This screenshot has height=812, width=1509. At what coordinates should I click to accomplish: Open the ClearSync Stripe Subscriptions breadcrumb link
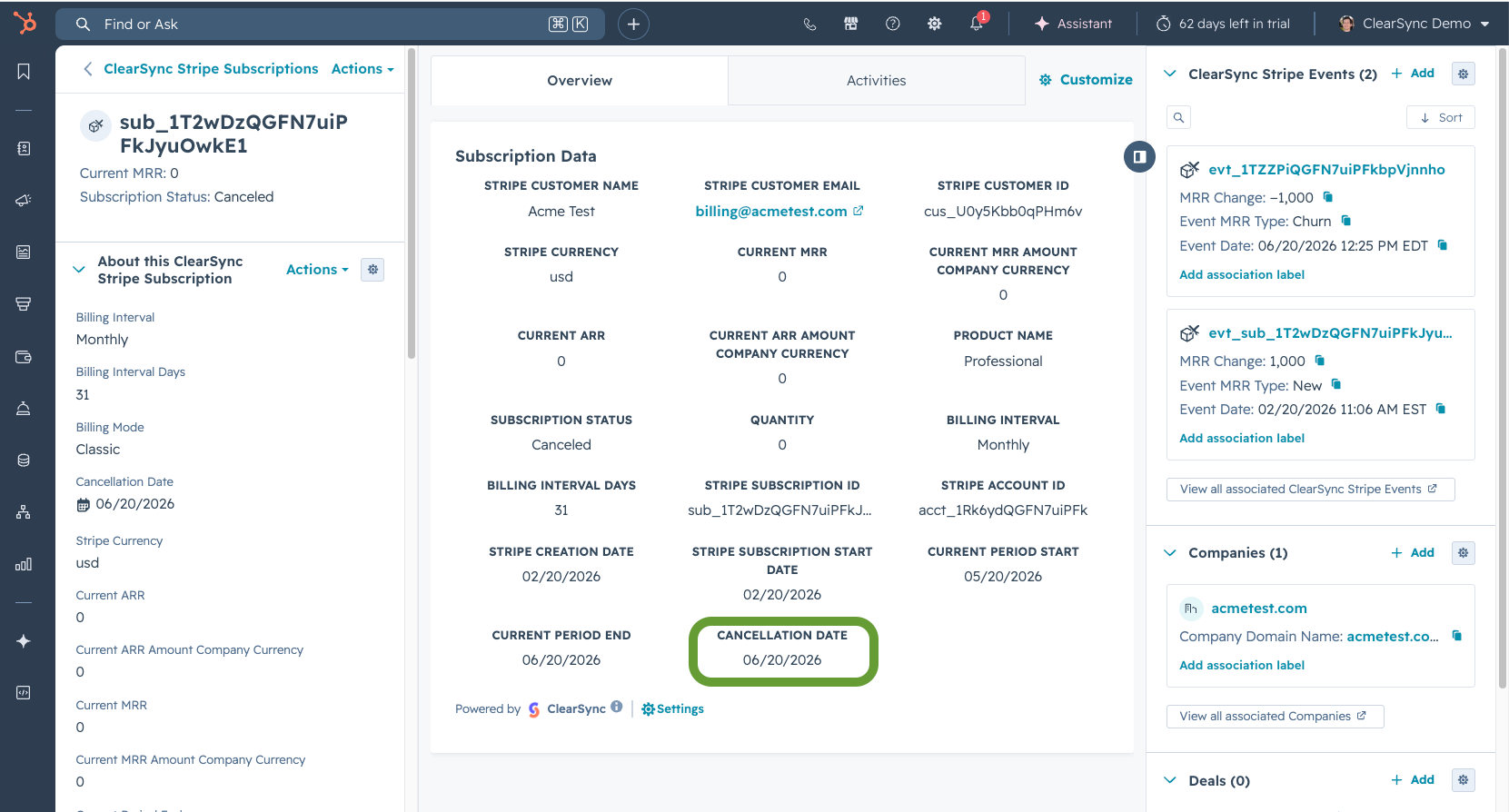pyautogui.click(x=211, y=69)
